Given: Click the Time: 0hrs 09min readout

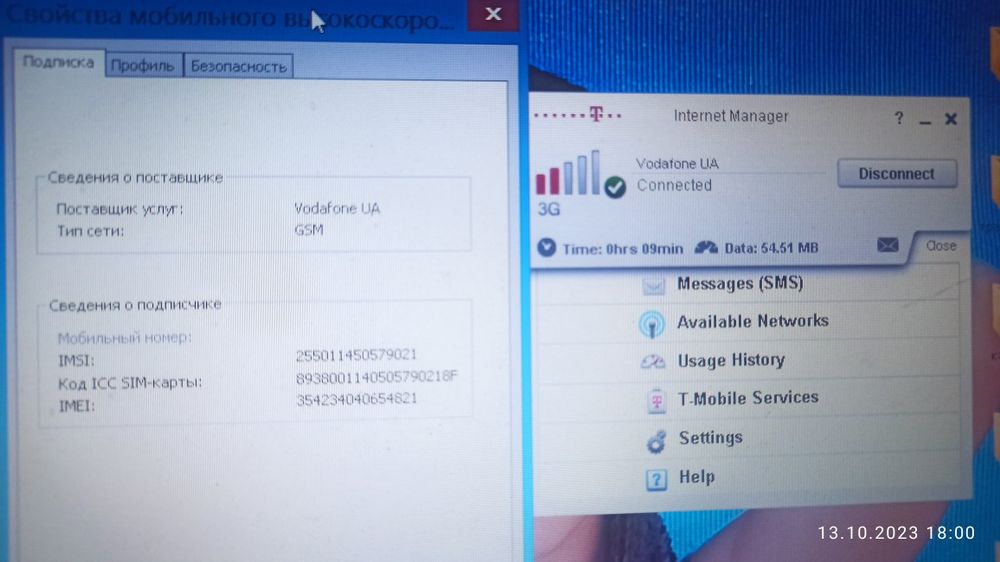Looking at the screenshot, I should tap(622, 249).
